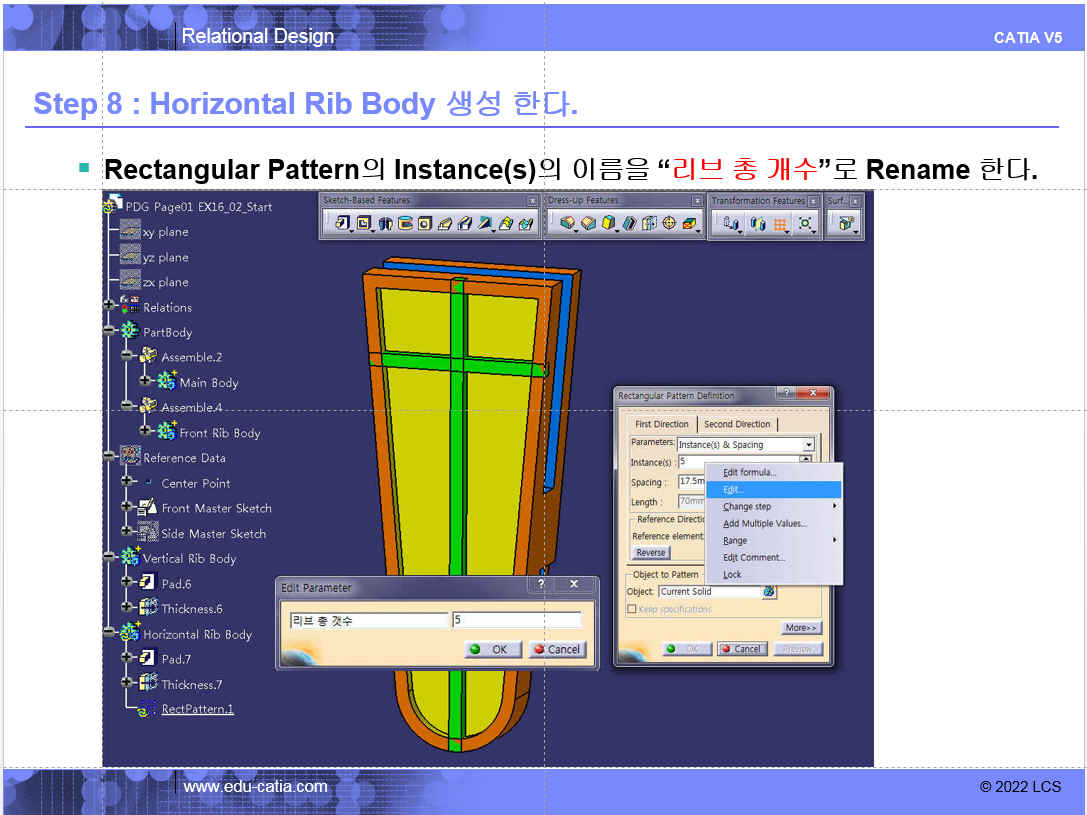The image size is (1087, 815).
Task: Toggle the Keep specifications checkbox
Action: pos(632,609)
